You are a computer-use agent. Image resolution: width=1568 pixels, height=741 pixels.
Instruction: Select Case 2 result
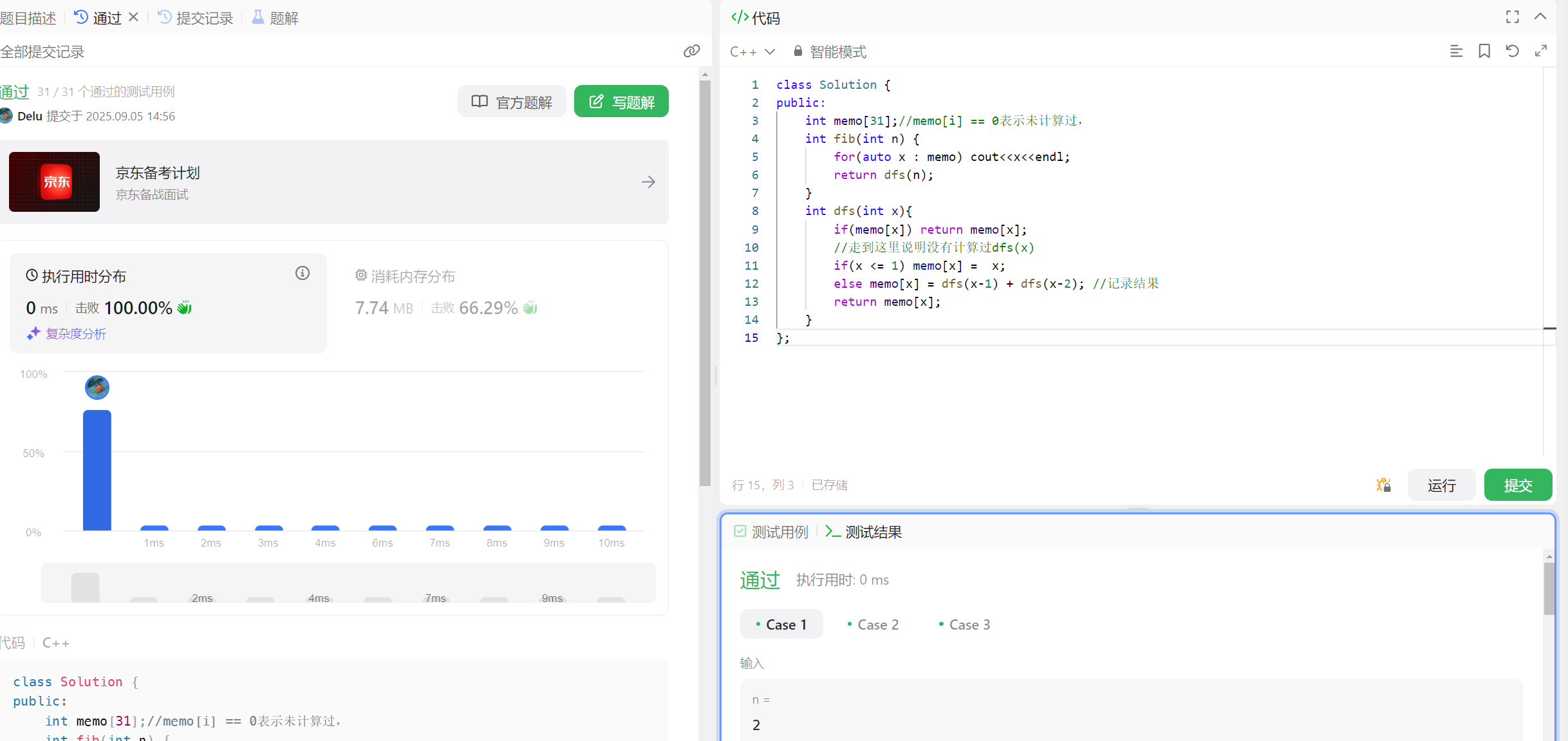point(873,624)
